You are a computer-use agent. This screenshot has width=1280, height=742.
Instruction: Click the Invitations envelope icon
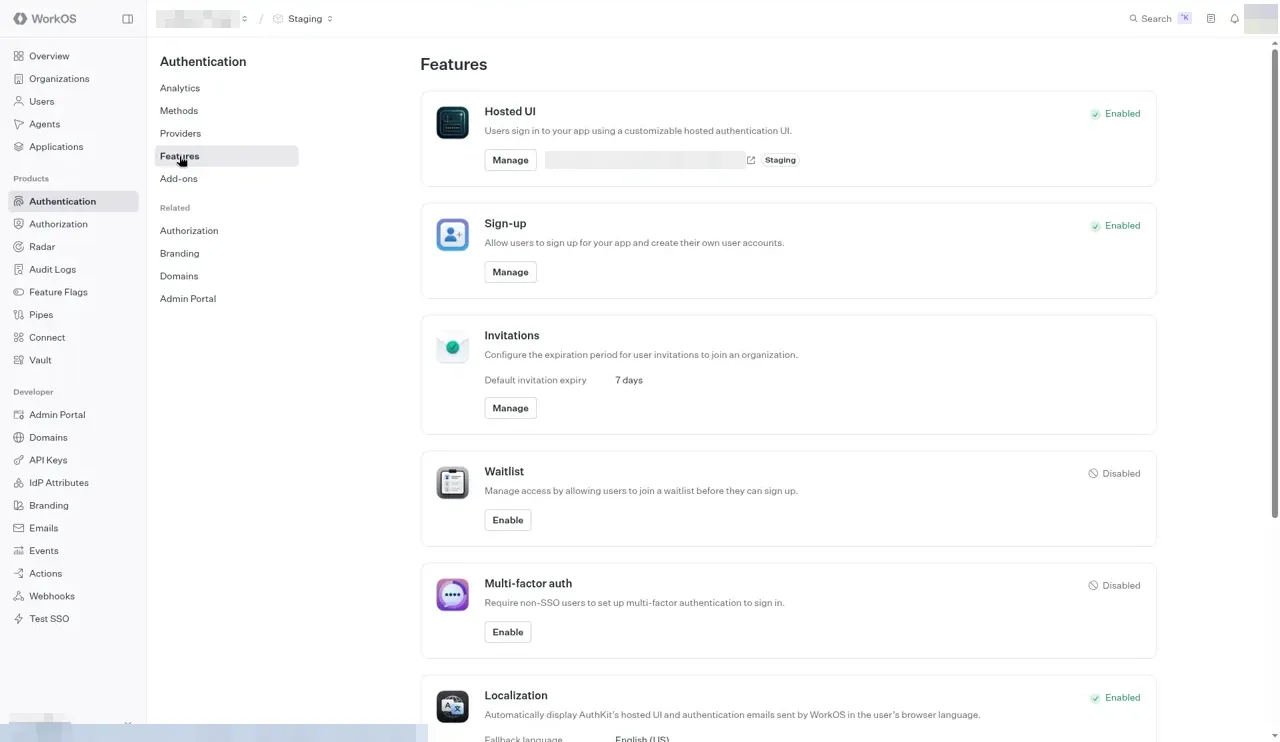[452, 347]
